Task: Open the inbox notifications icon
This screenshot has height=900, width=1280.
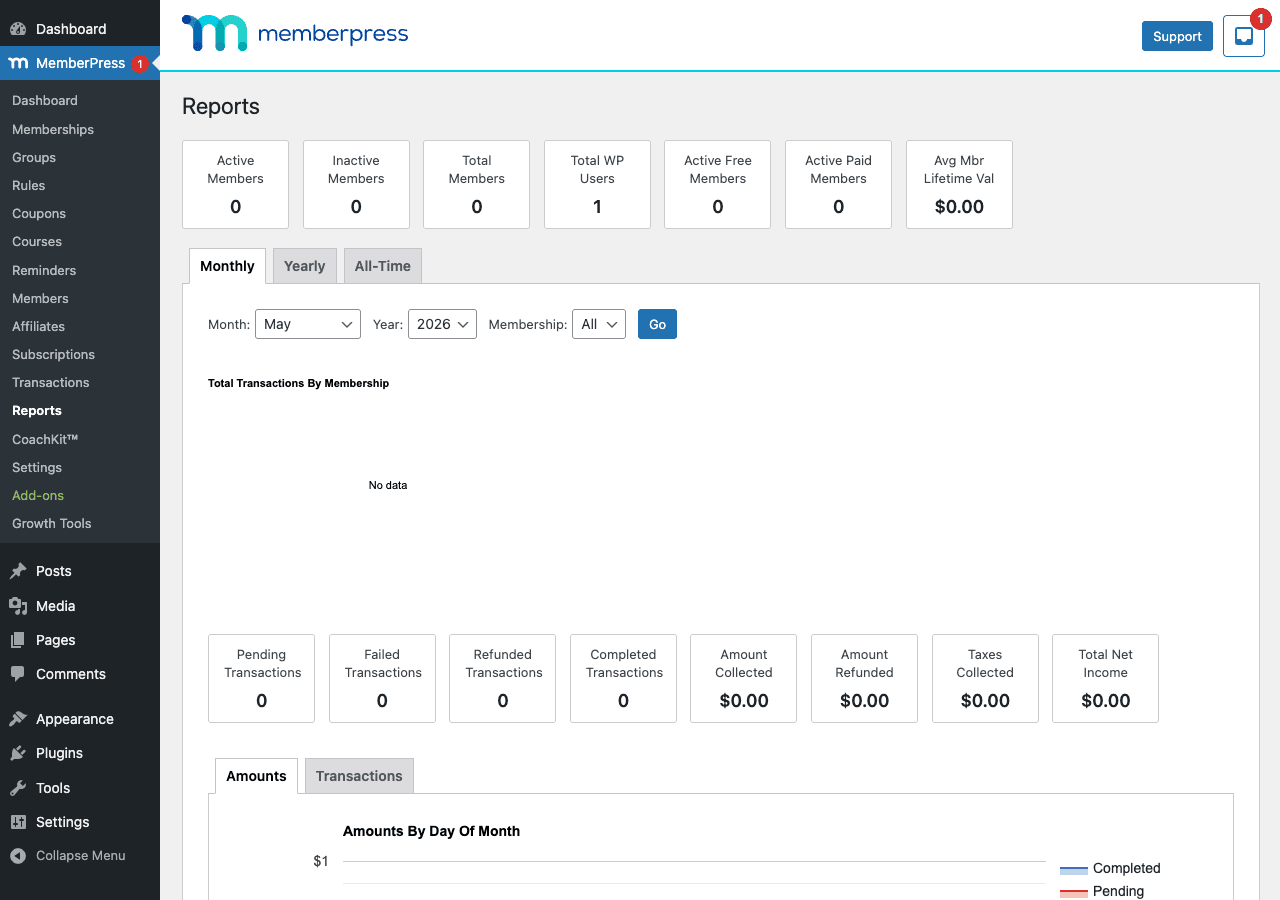Action: [1244, 37]
